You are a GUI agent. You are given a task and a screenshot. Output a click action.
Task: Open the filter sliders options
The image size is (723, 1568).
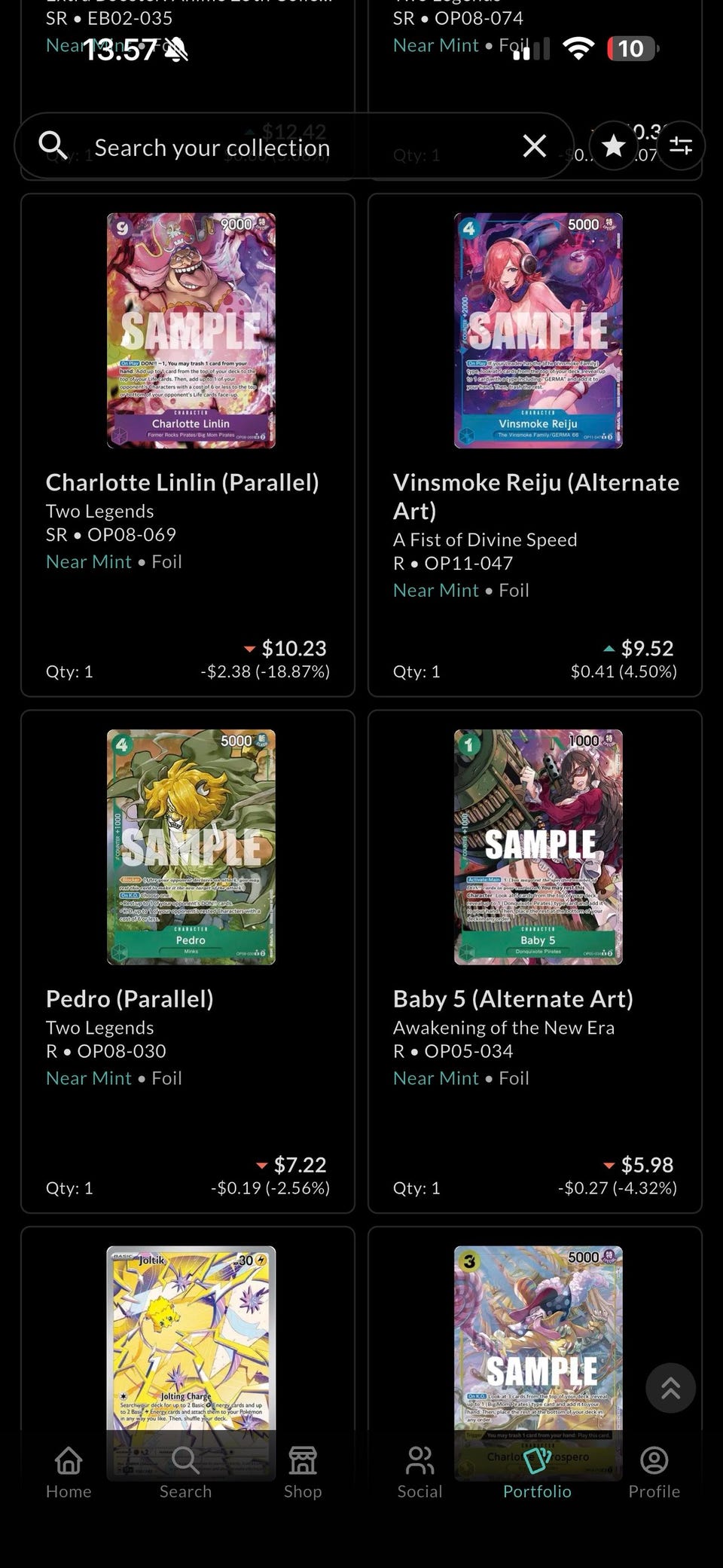(x=681, y=145)
